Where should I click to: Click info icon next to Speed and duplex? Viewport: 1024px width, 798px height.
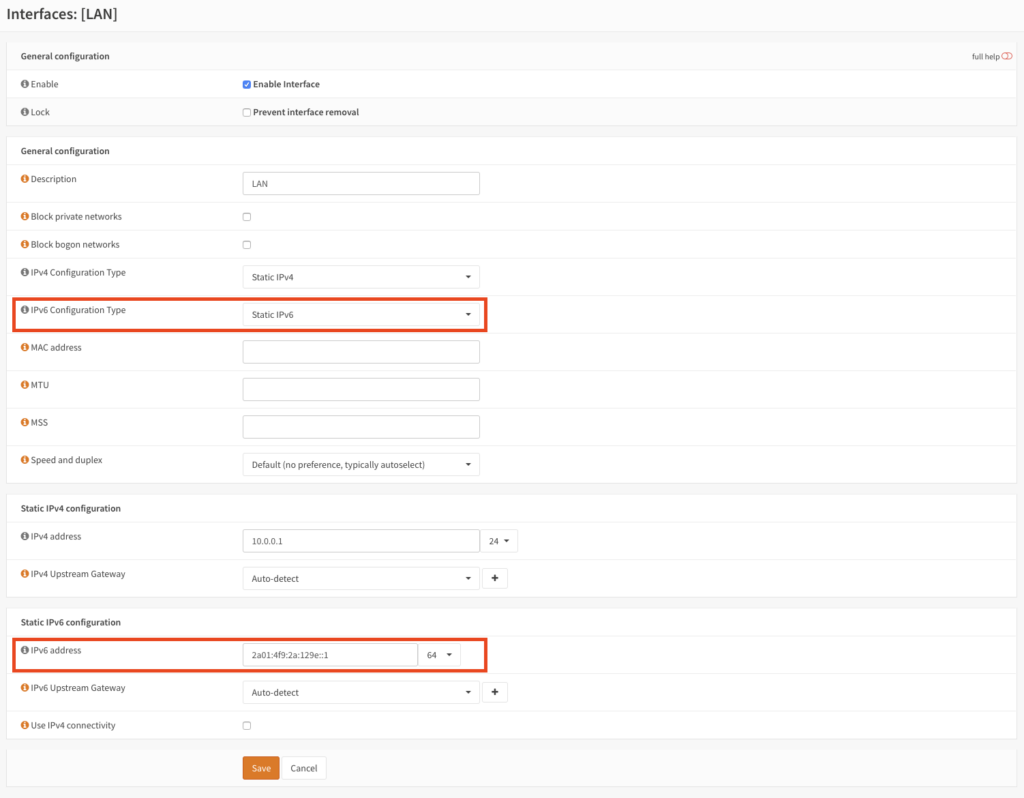pos(25,460)
